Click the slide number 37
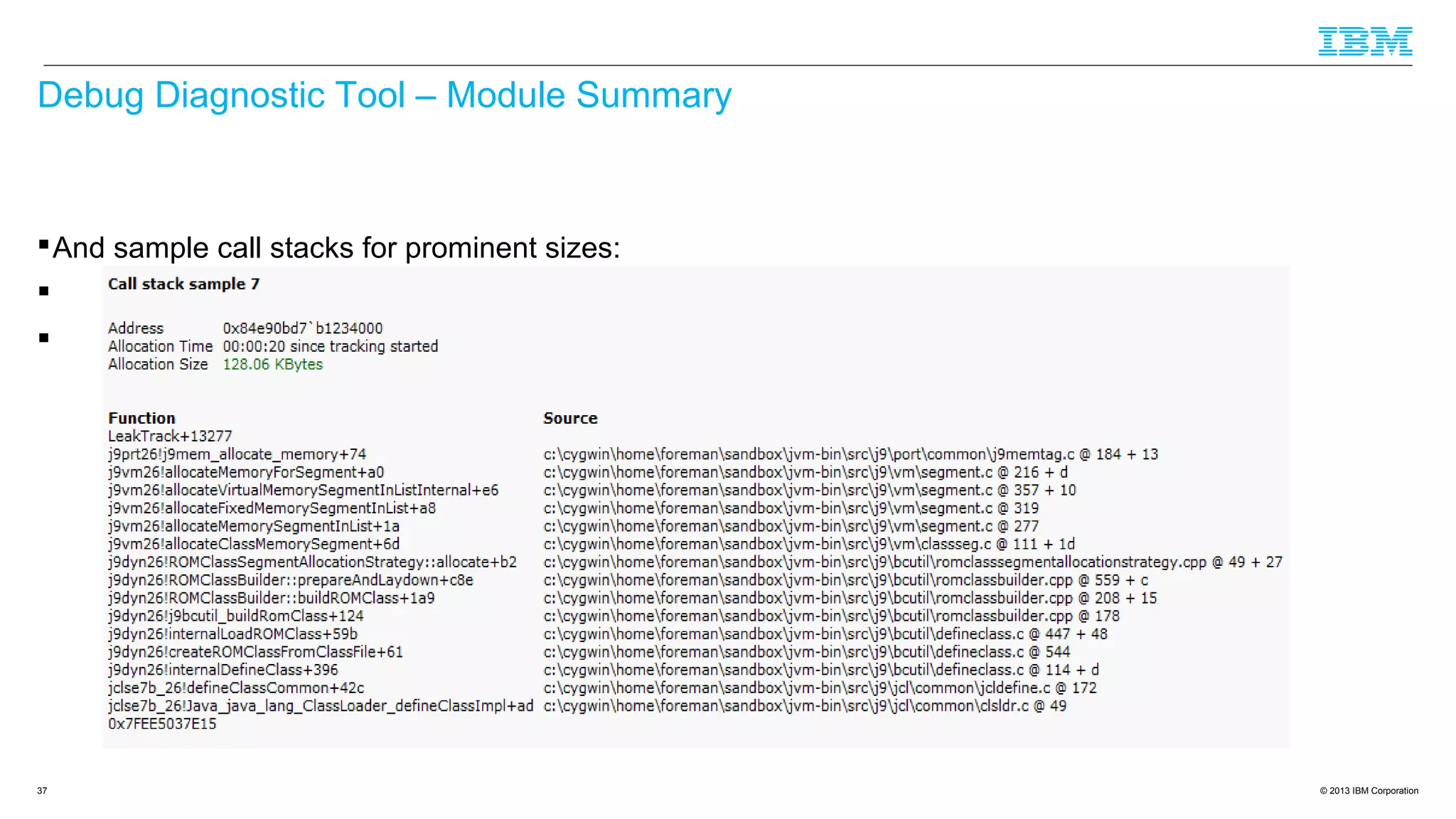1456x819 pixels. [42, 791]
